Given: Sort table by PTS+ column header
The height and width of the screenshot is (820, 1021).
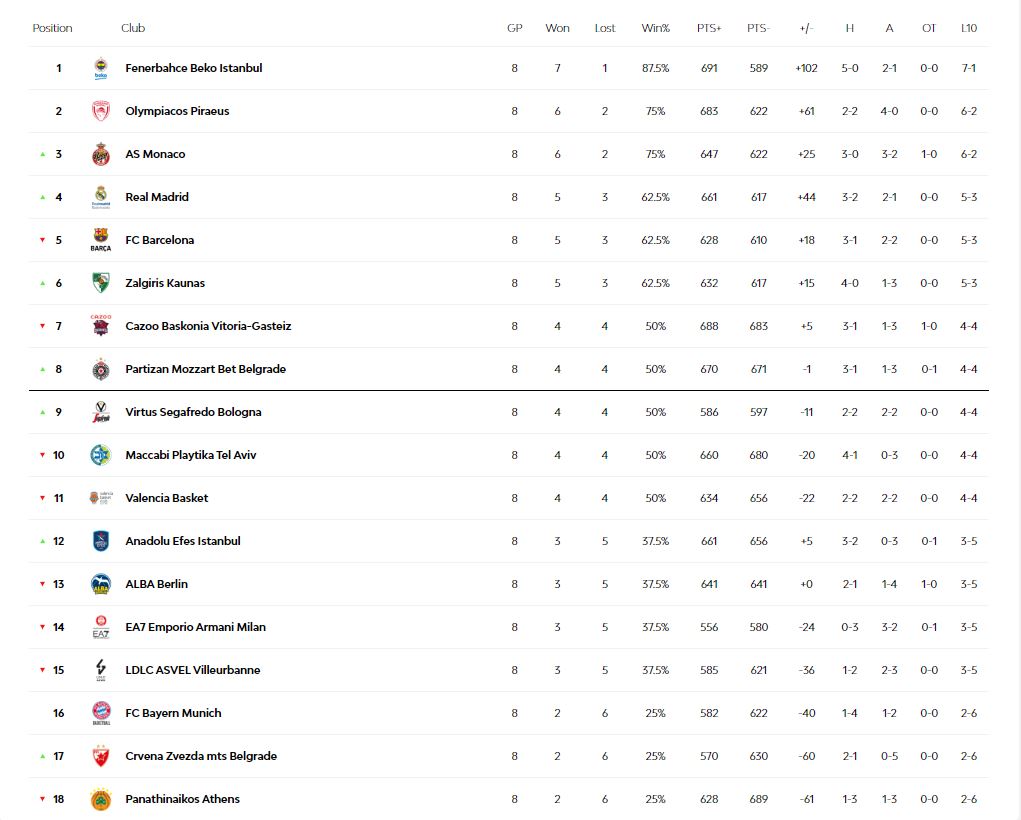Looking at the screenshot, I should pyautogui.click(x=709, y=28).
